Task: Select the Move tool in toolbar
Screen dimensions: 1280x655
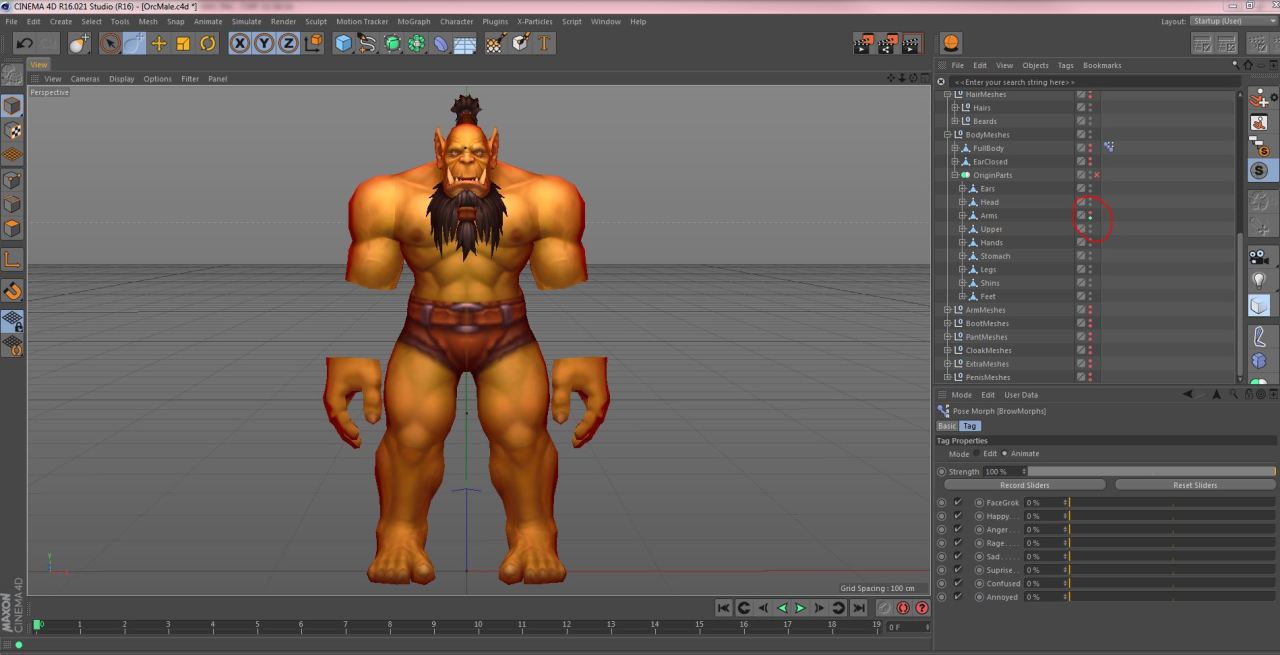Action: 159,43
